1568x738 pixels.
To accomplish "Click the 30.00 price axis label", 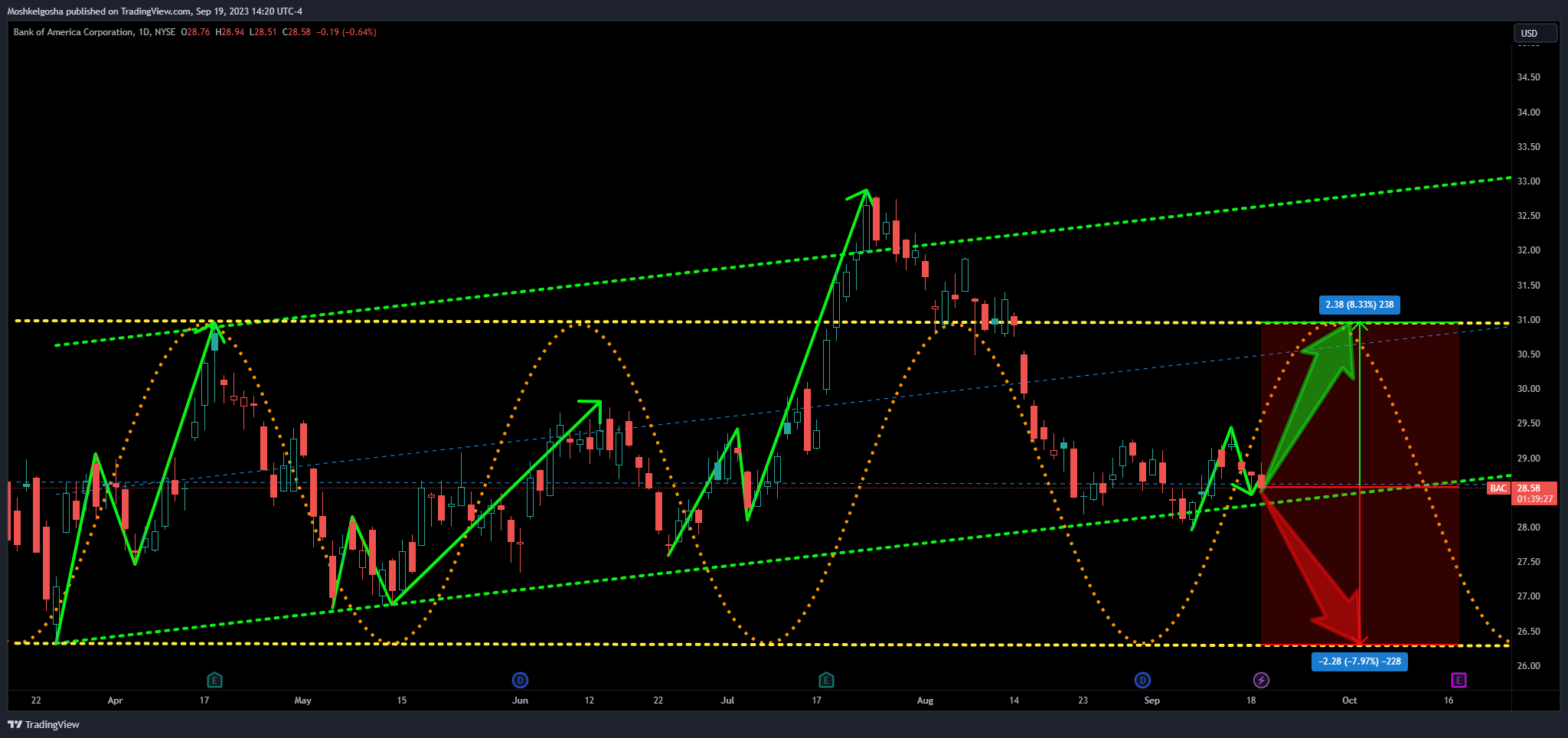I will point(1528,389).
